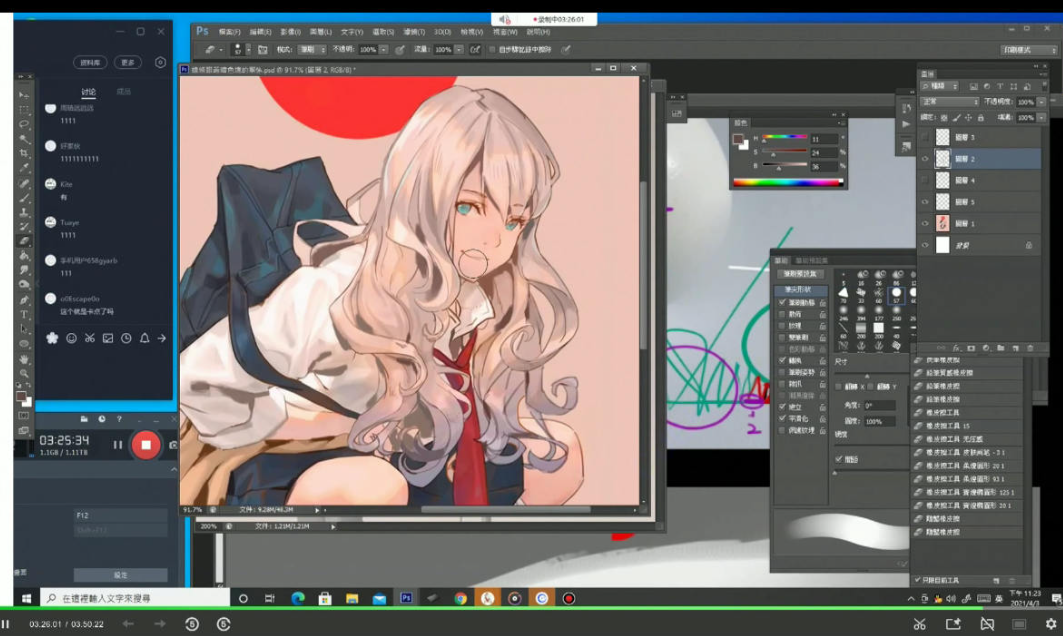Image resolution: width=1063 pixels, height=636 pixels.
Task: Click the brush angle input field
Action: pyautogui.click(x=880, y=405)
